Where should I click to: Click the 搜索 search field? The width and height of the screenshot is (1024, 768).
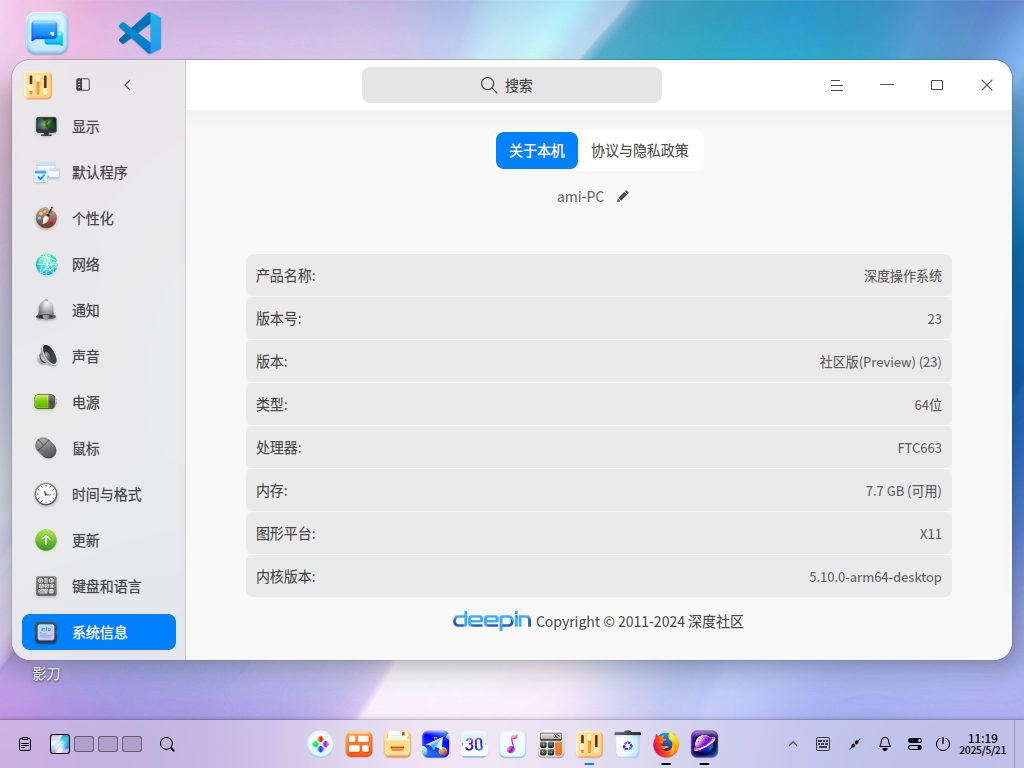(512, 85)
